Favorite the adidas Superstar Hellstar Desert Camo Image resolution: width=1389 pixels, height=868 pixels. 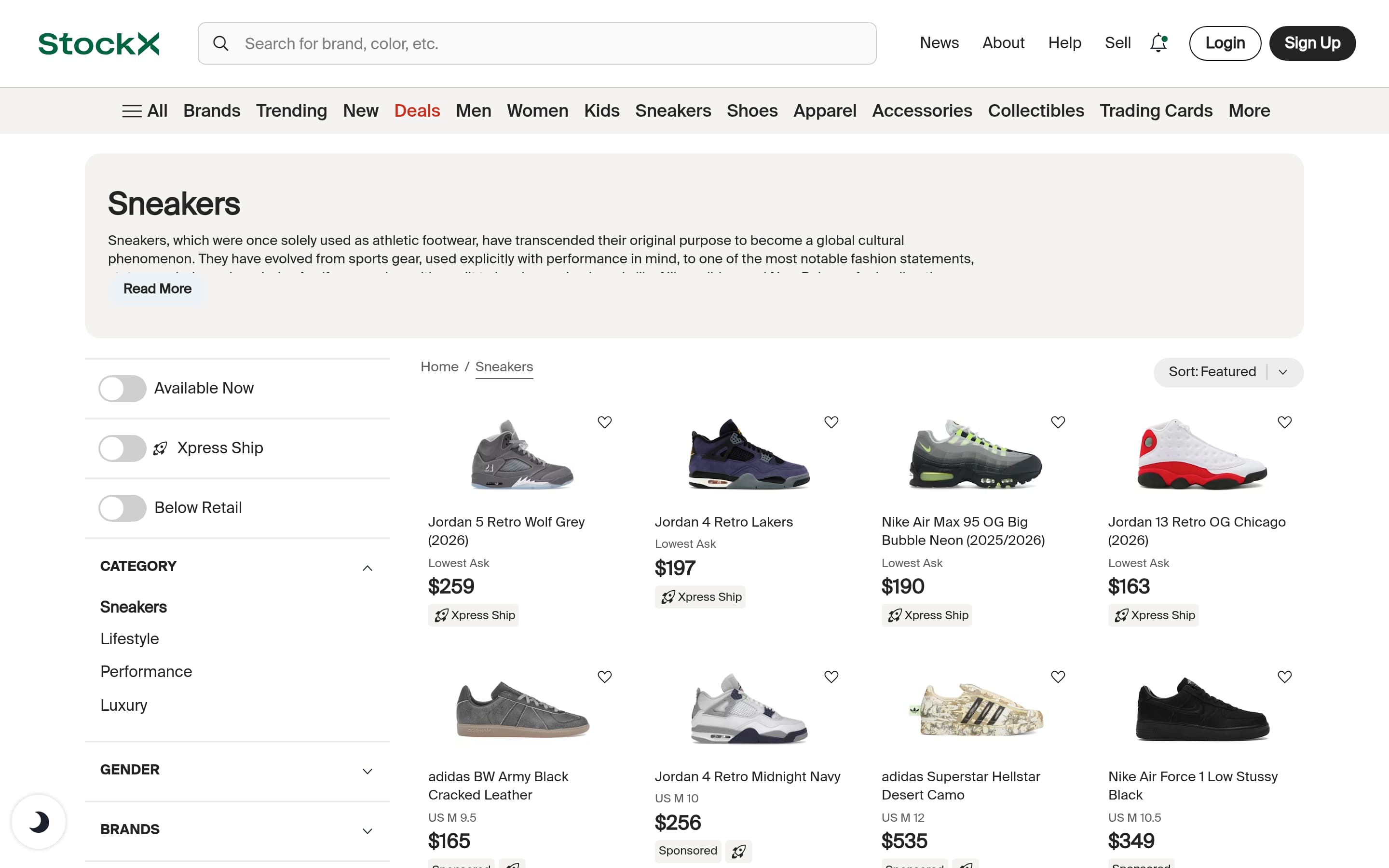click(x=1058, y=676)
